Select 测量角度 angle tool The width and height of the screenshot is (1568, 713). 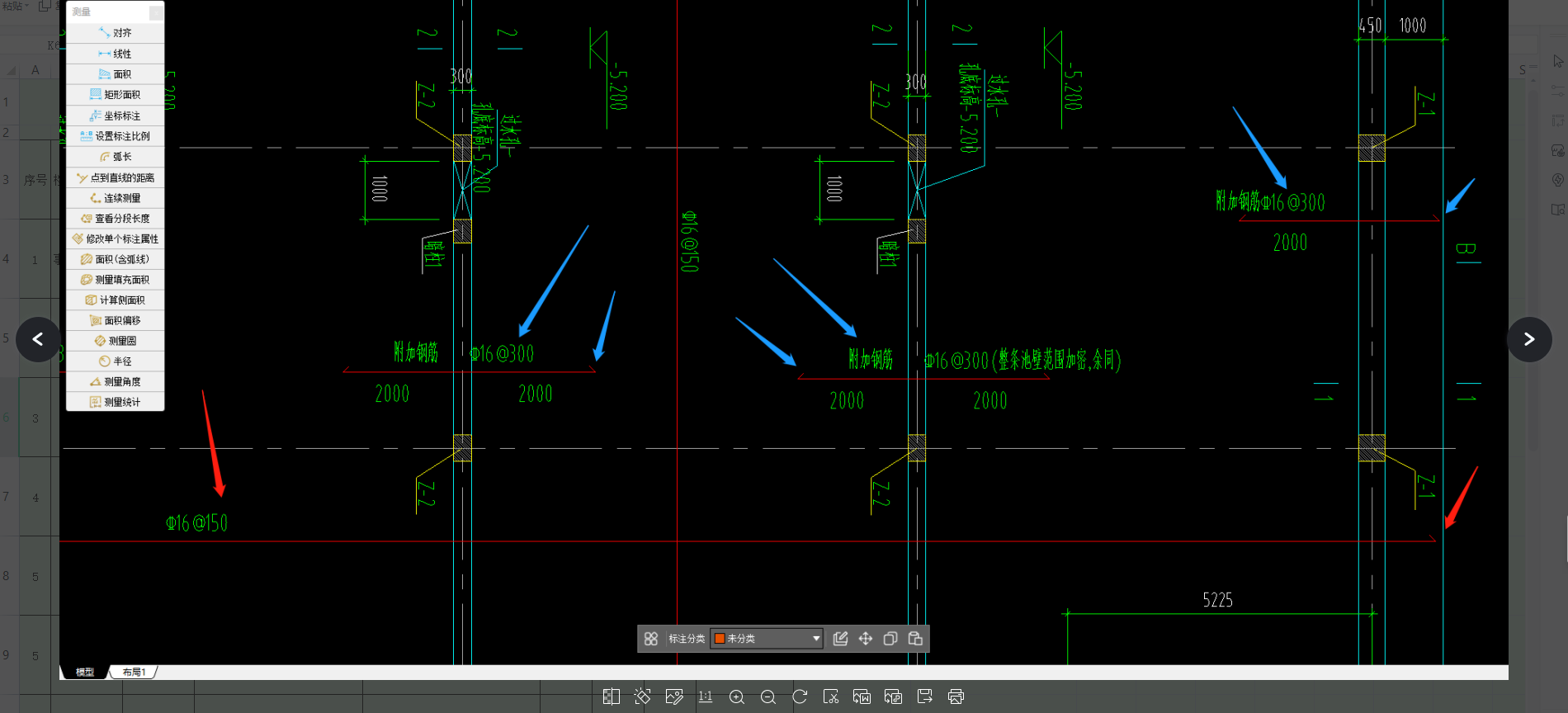click(x=115, y=382)
